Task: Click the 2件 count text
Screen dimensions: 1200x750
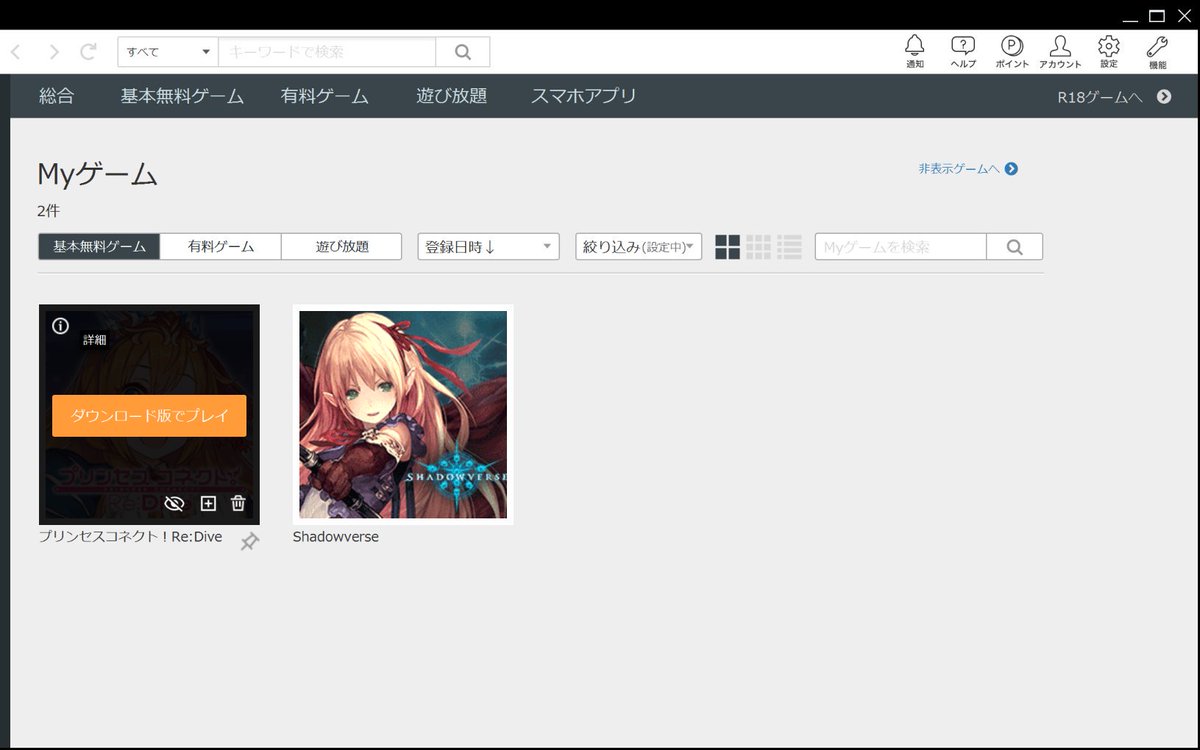Action: [49, 211]
